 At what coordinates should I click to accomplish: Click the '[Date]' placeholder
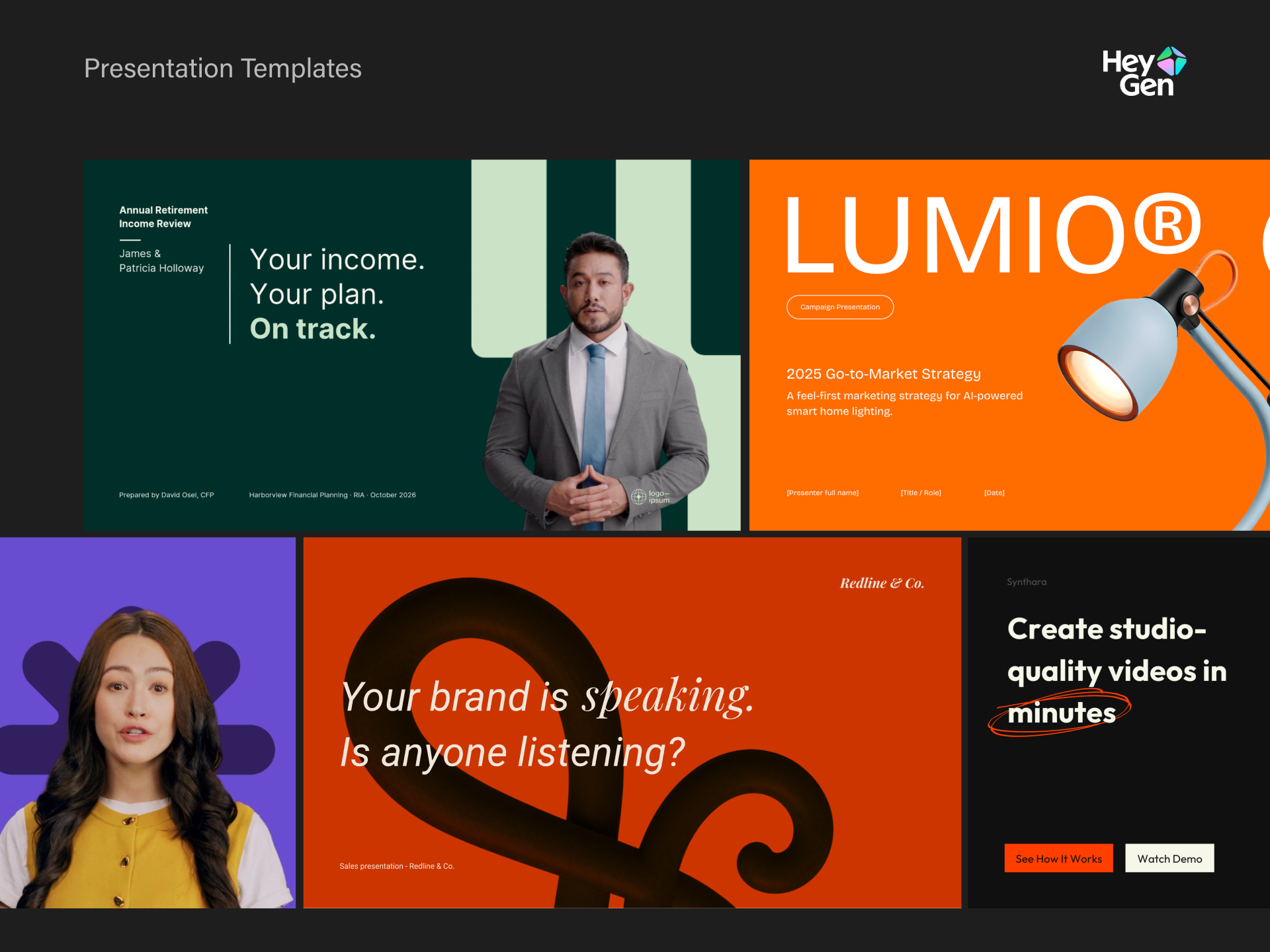(994, 493)
